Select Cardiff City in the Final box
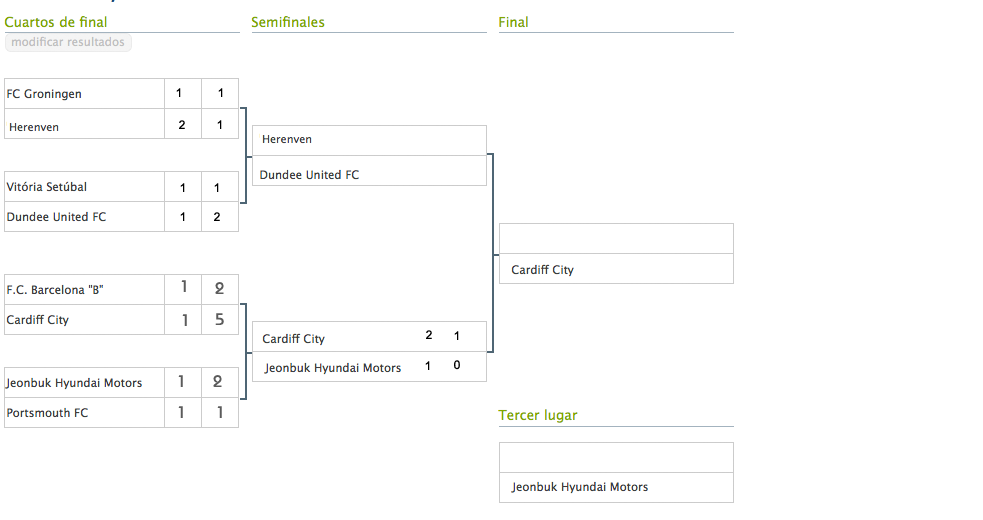The height and width of the screenshot is (520, 983). pyautogui.click(x=542, y=270)
